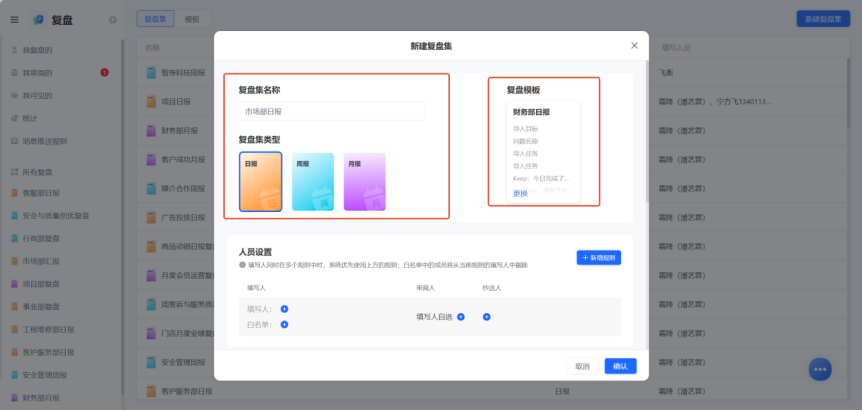Open 所有复盘 in the sidebar
Screen dimensions: 862x411
pyautogui.click(x=37, y=172)
